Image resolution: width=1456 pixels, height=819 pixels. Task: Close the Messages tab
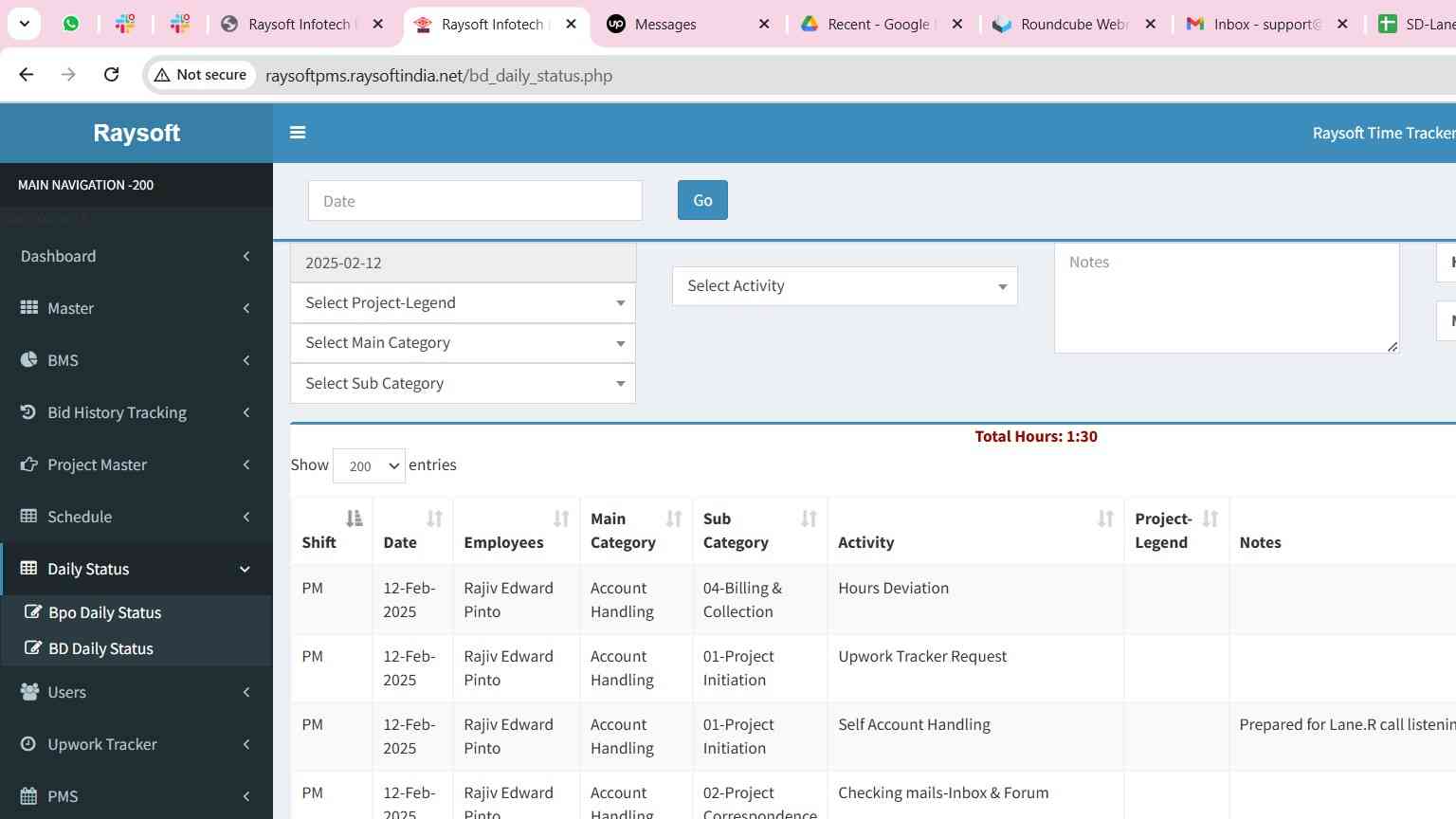point(764,24)
